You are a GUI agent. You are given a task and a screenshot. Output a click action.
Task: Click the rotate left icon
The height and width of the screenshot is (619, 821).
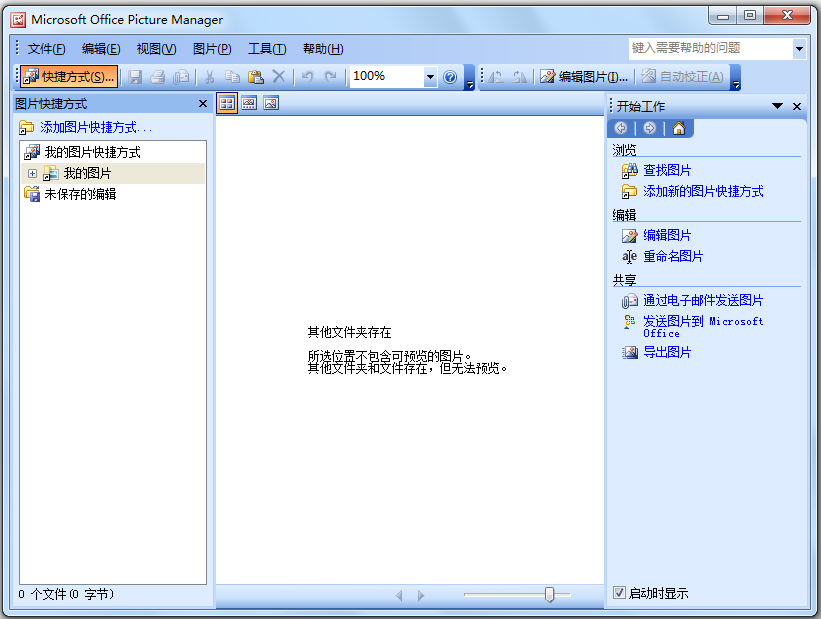point(495,77)
